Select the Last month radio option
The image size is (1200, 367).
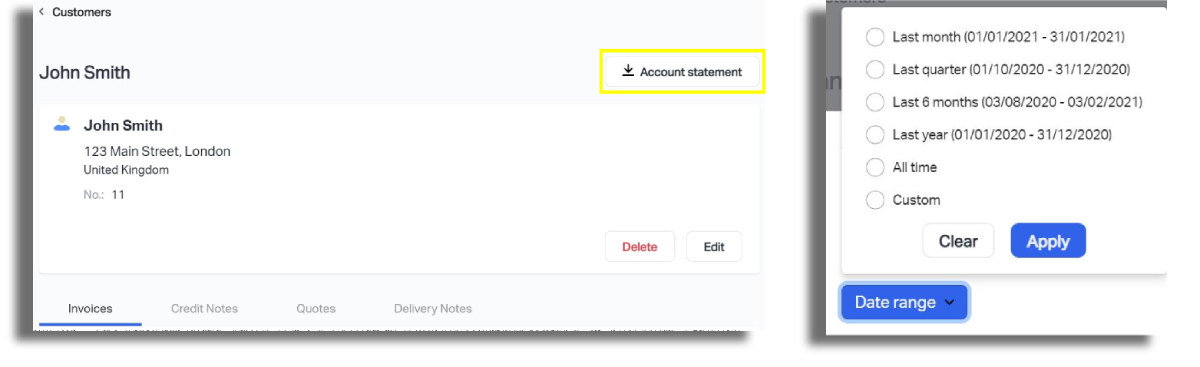point(875,37)
